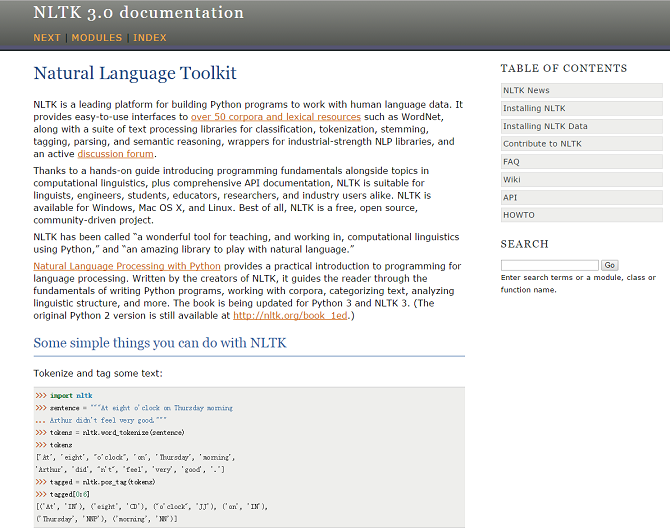Open the MODULES navigation link
Screen dimensions: 670x532
tap(97, 38)
